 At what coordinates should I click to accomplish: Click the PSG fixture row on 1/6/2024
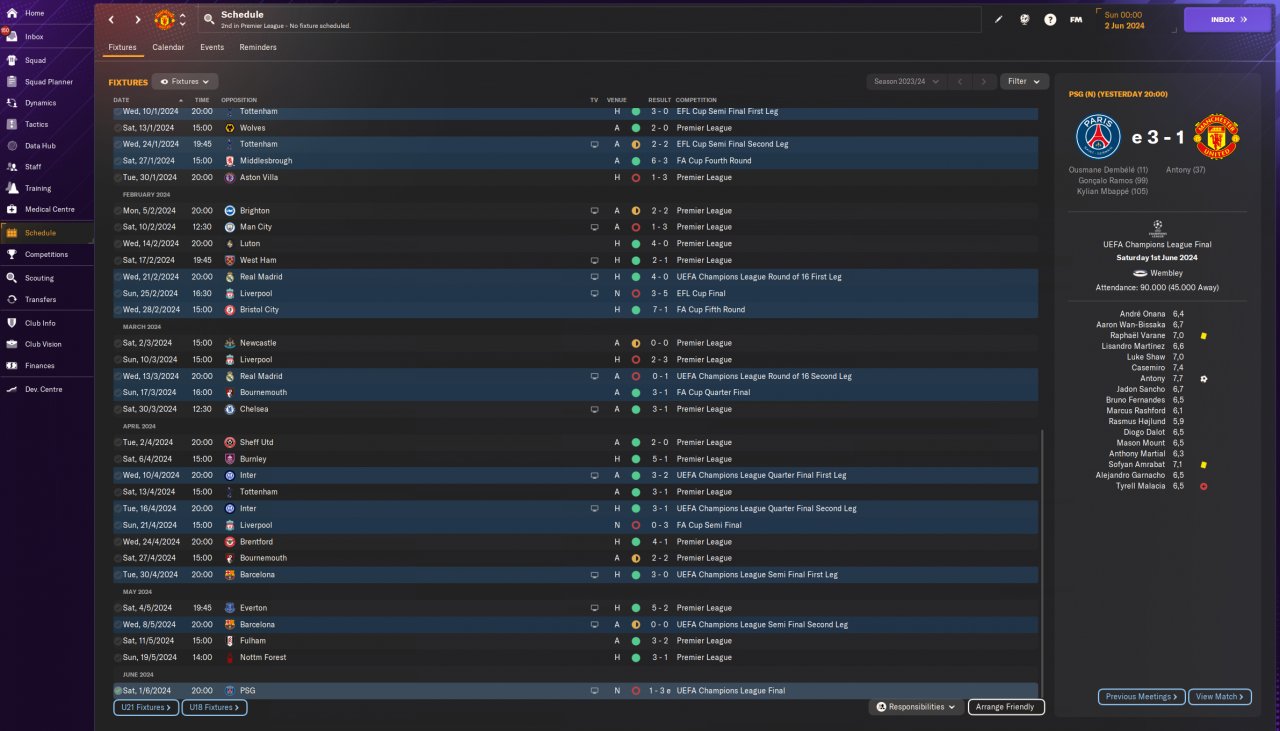[x=575, y=691]
